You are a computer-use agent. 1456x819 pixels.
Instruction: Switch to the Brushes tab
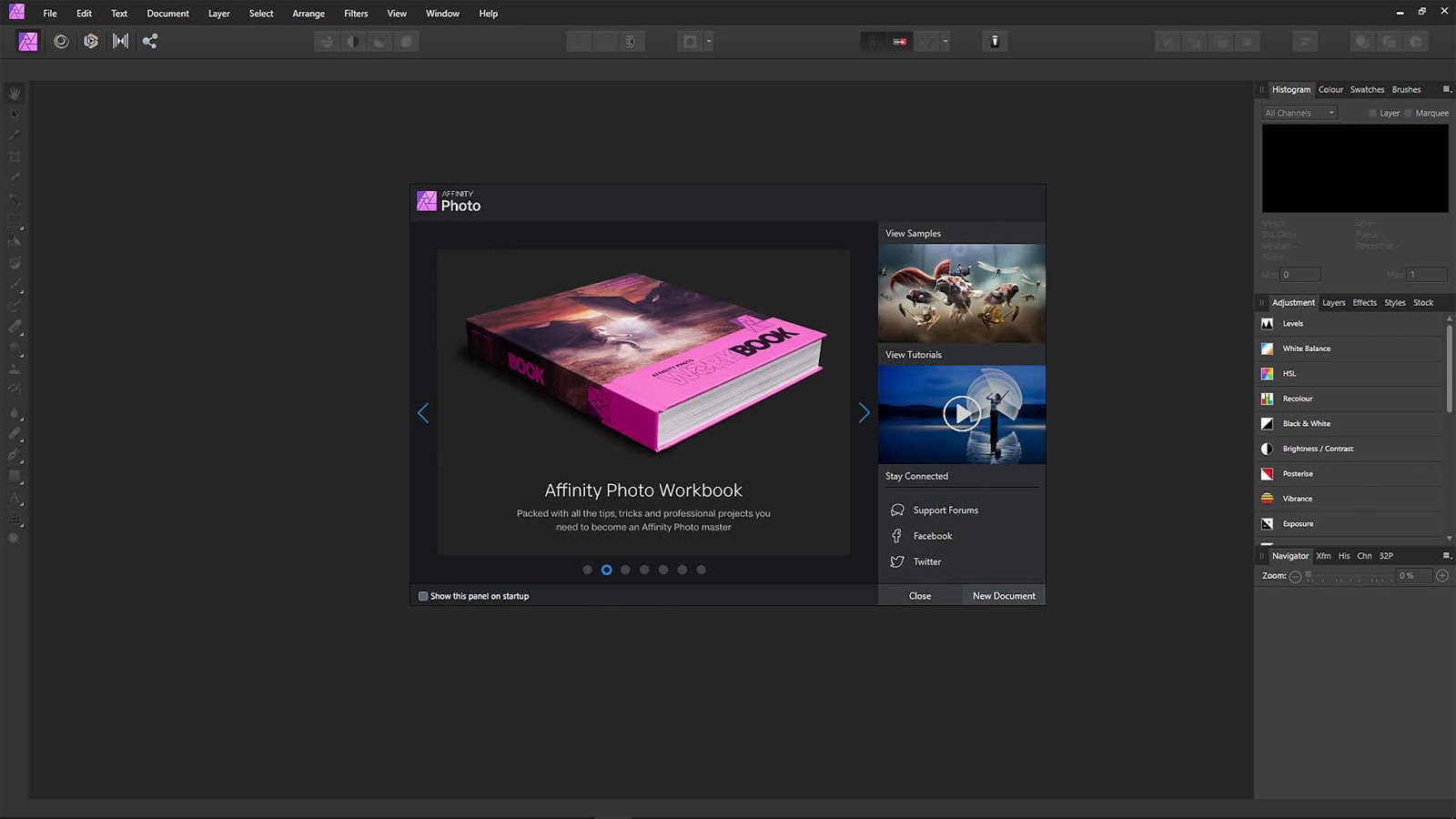[x=1406, y=89]
